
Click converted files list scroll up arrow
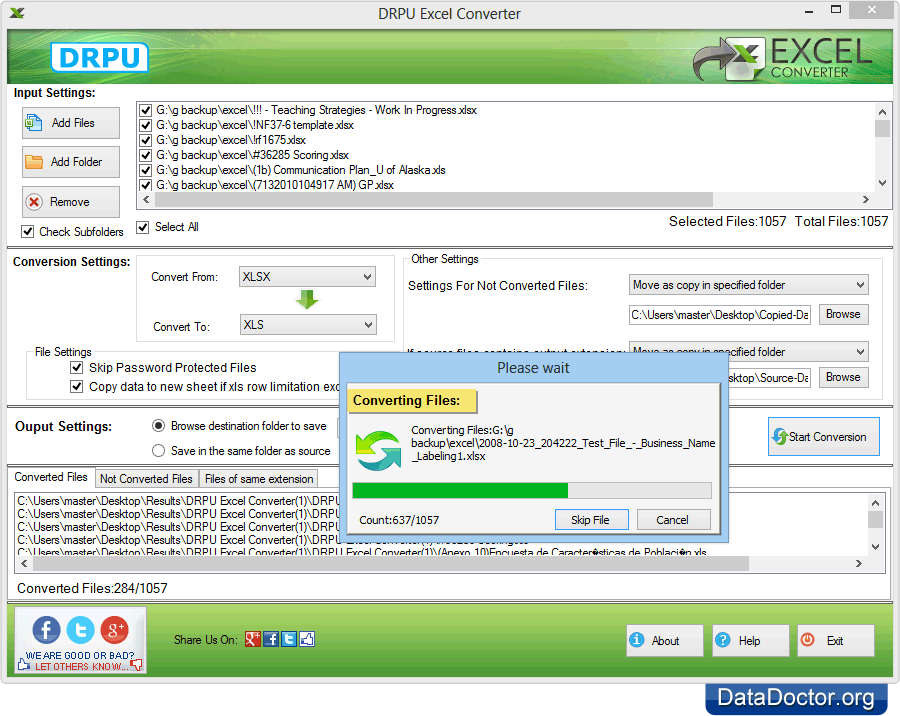coord(875,503)
